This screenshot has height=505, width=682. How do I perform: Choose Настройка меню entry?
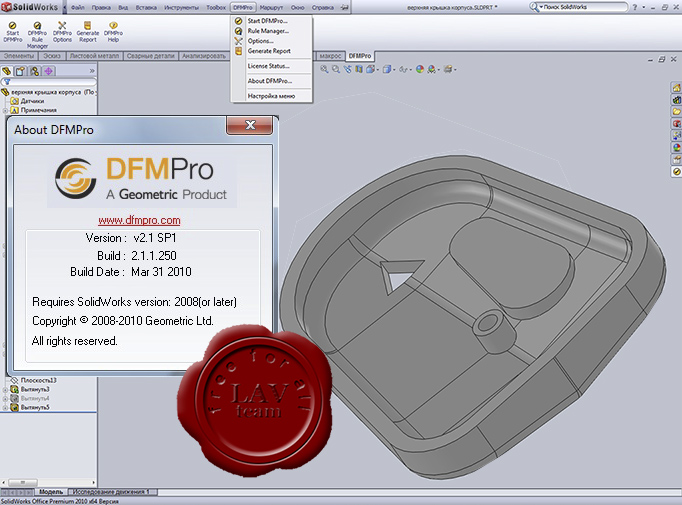[x=272, y=96]
